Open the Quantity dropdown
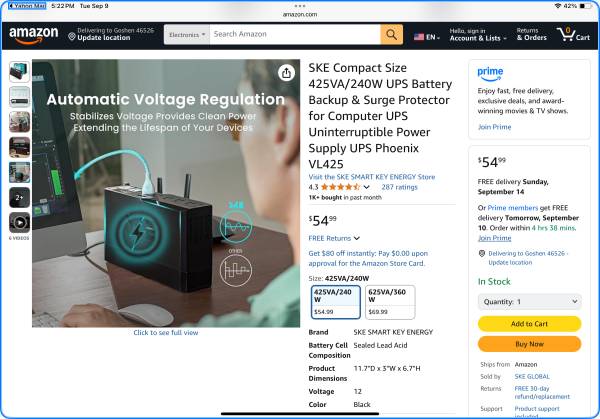Viewport: 600px width, 419px height. pos(529,302)
